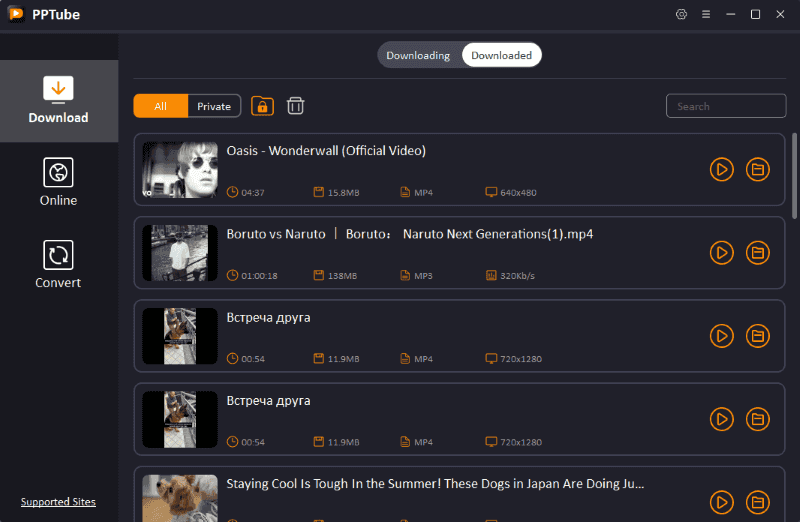
Task: Select the Download sidebar section
Action: (x=59, y=100)
